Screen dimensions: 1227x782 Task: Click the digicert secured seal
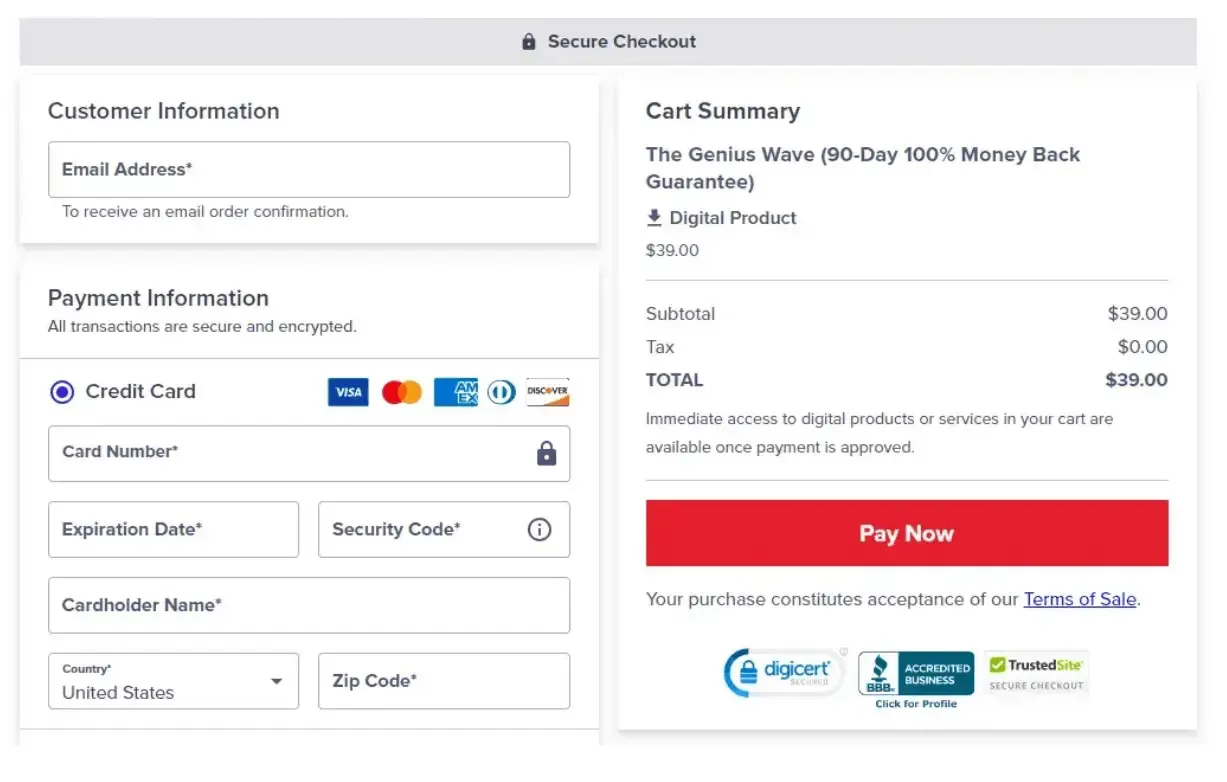[x=785, y=672]
